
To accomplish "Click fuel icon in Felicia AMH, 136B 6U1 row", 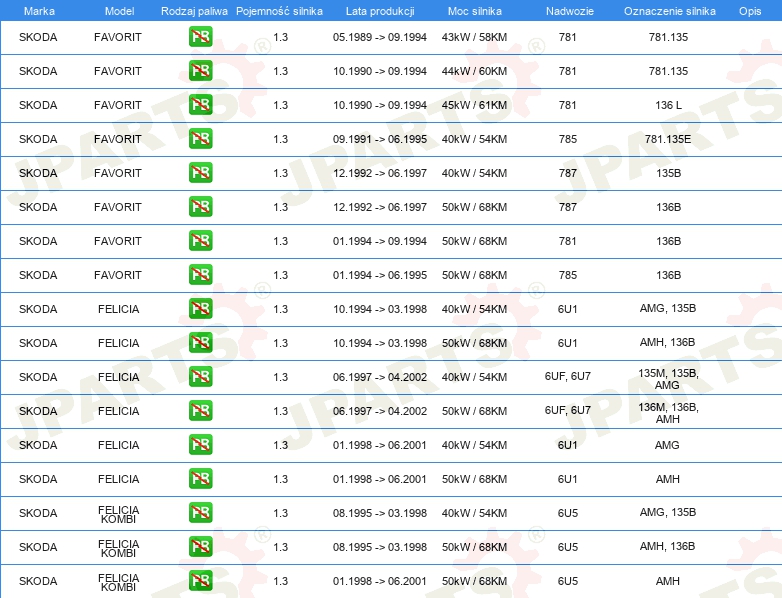I will [200, 342].
